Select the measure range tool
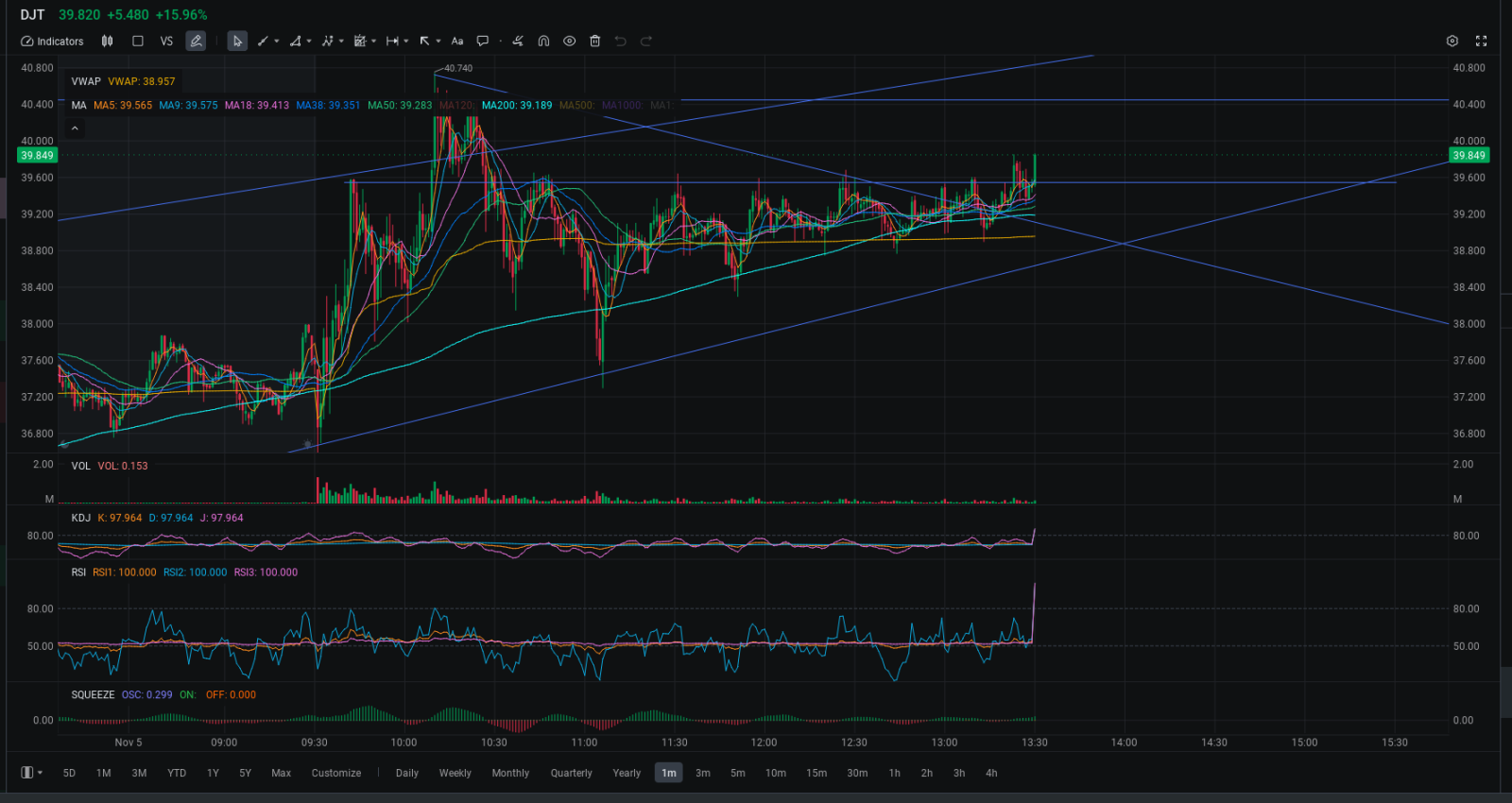This screenshot has height=803, width=1512. 392,42
